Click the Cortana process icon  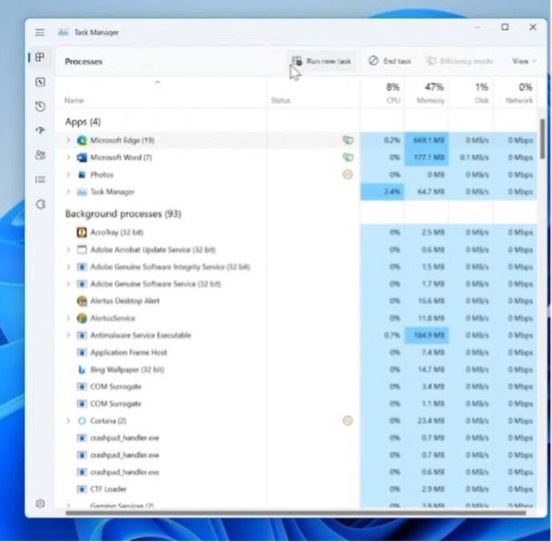[82, 421]
